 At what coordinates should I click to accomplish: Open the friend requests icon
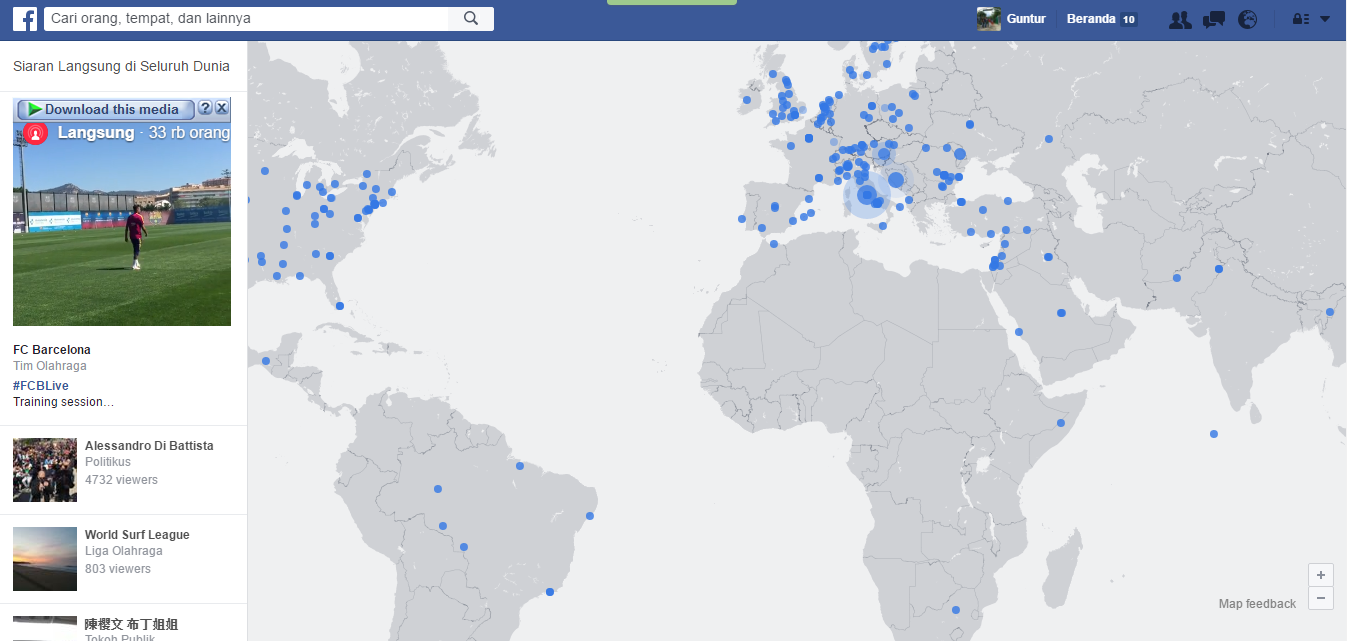pos(1180,19)
